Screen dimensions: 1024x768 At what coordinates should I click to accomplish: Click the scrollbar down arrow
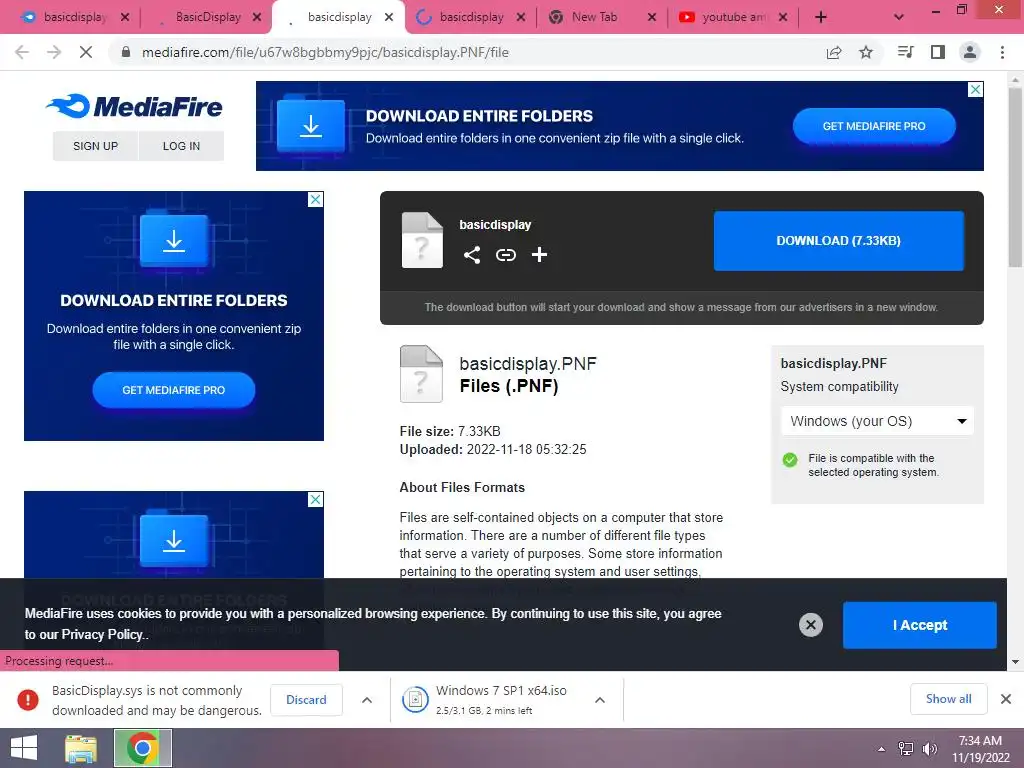[x=1015, y=662]
